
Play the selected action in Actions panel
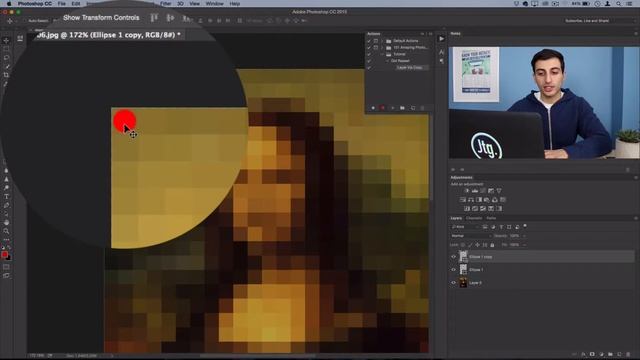click(x=392, y=108)
